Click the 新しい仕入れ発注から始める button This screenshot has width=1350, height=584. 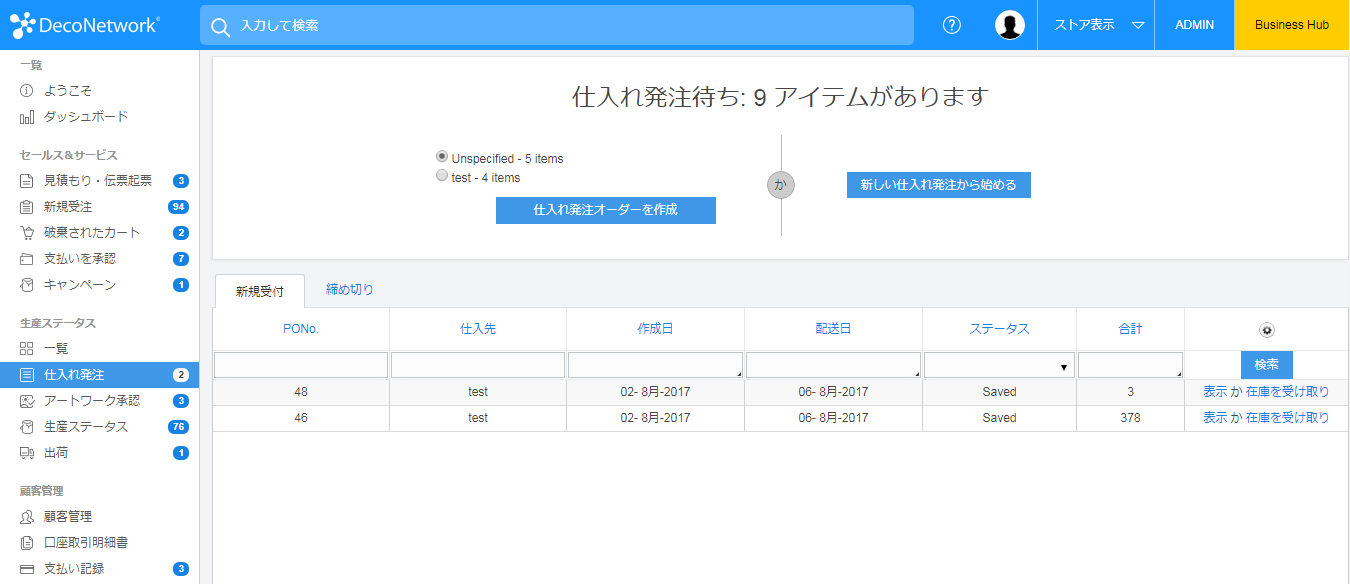pyautogui.click(x=938, y=185)
